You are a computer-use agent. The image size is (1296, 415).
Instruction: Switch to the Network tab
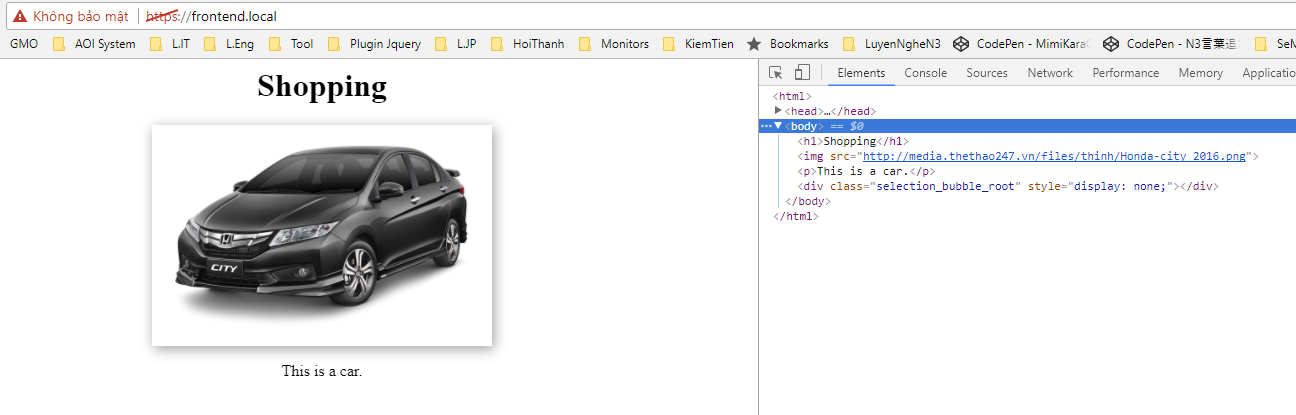click(x=1050, y=73)
